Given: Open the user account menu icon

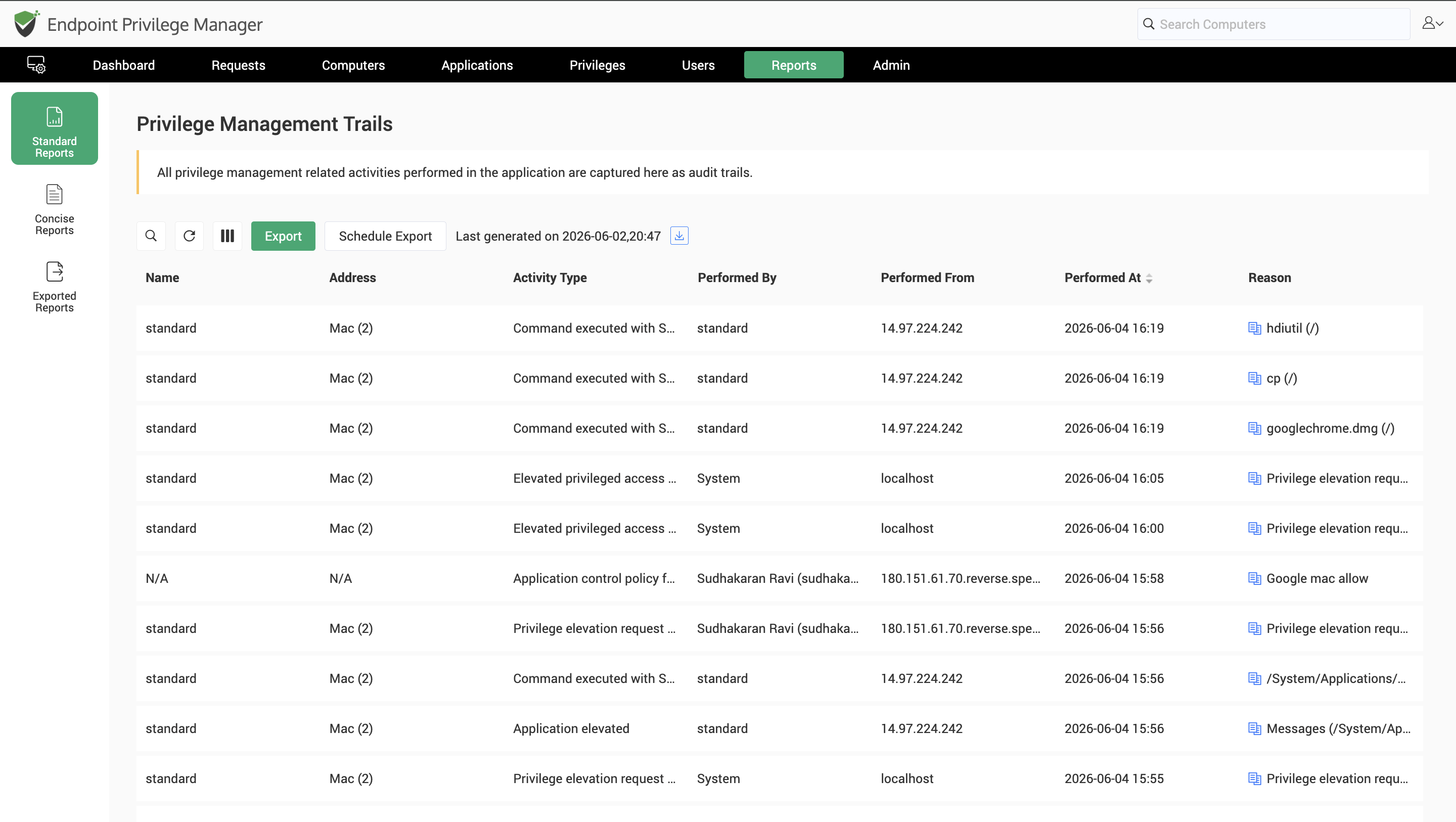Looking at the screenshot, I should click(x=1432, y=23).
